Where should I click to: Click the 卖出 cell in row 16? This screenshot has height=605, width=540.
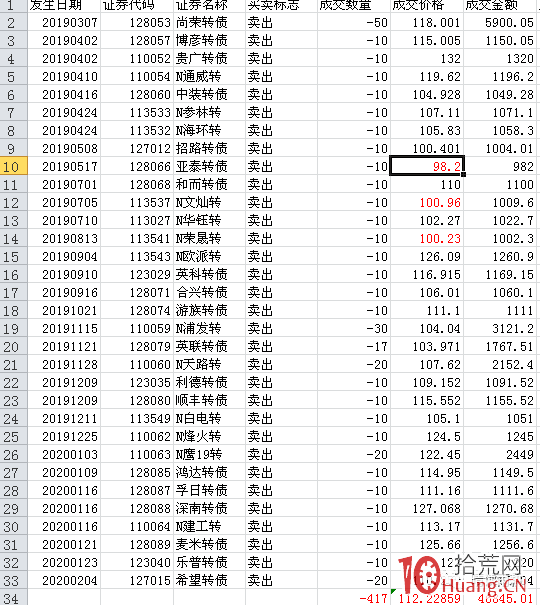282,275
